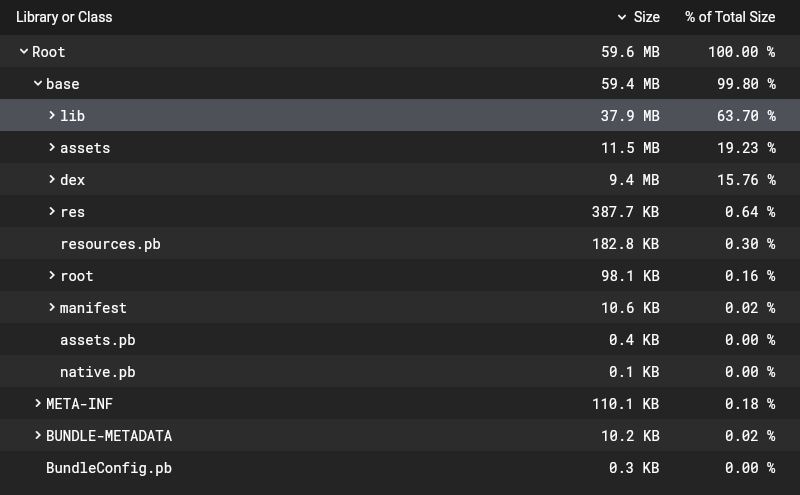This screenshot has width=800, height=495.
Task: Select the assets.pb file entry
Action: tap(97, 340)
